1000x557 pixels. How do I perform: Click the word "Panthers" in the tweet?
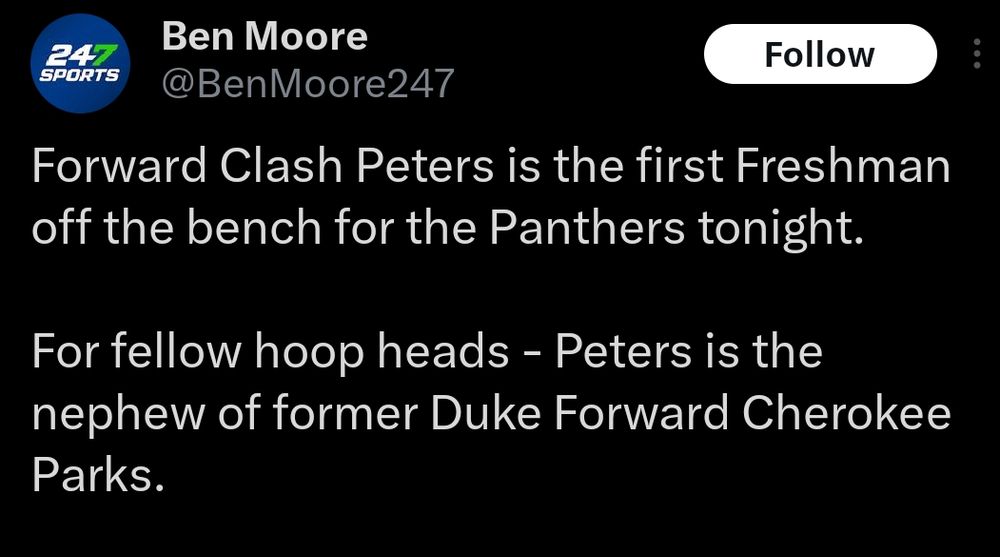[587, 228]
